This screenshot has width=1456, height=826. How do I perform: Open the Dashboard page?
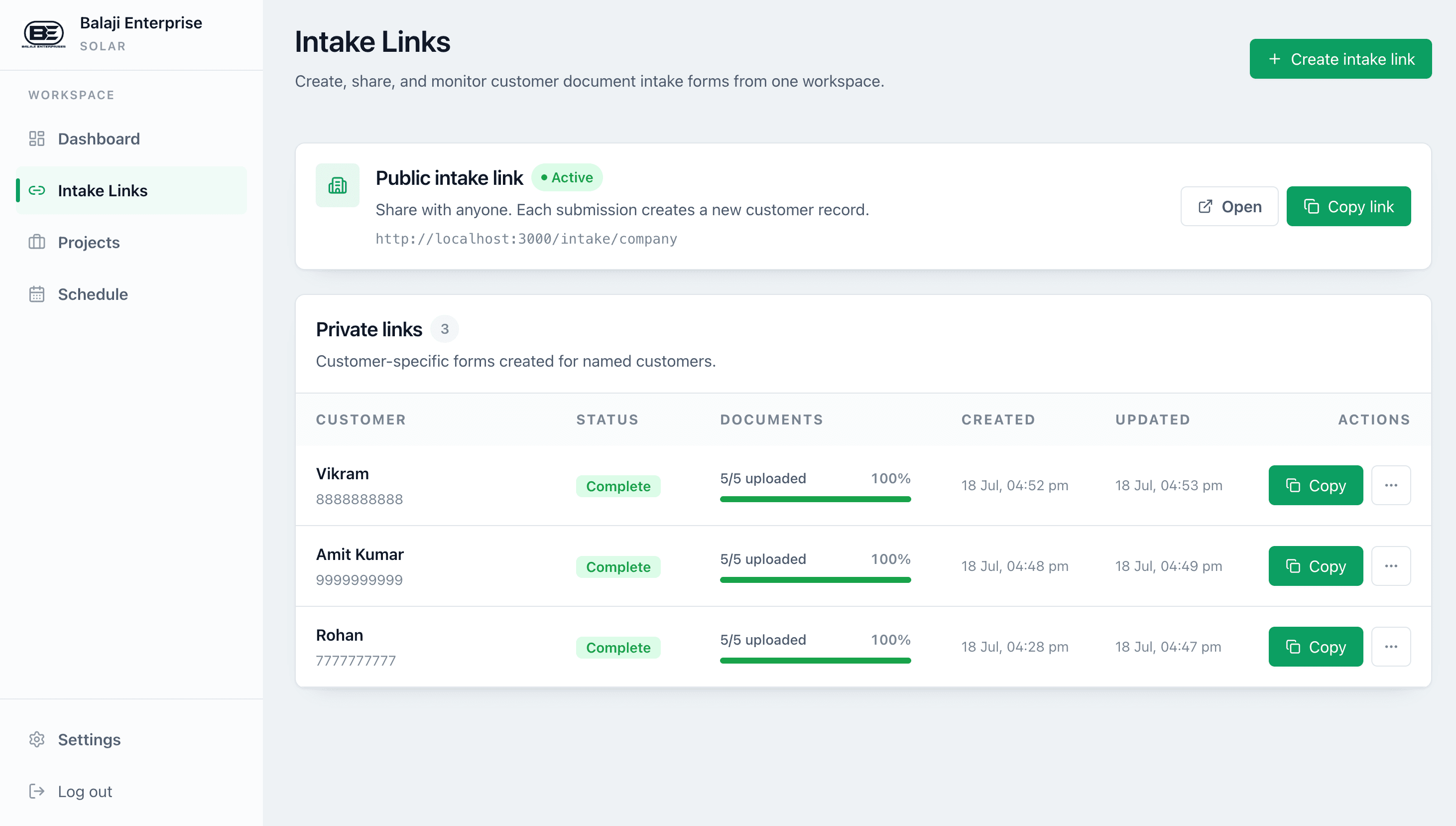131,139
